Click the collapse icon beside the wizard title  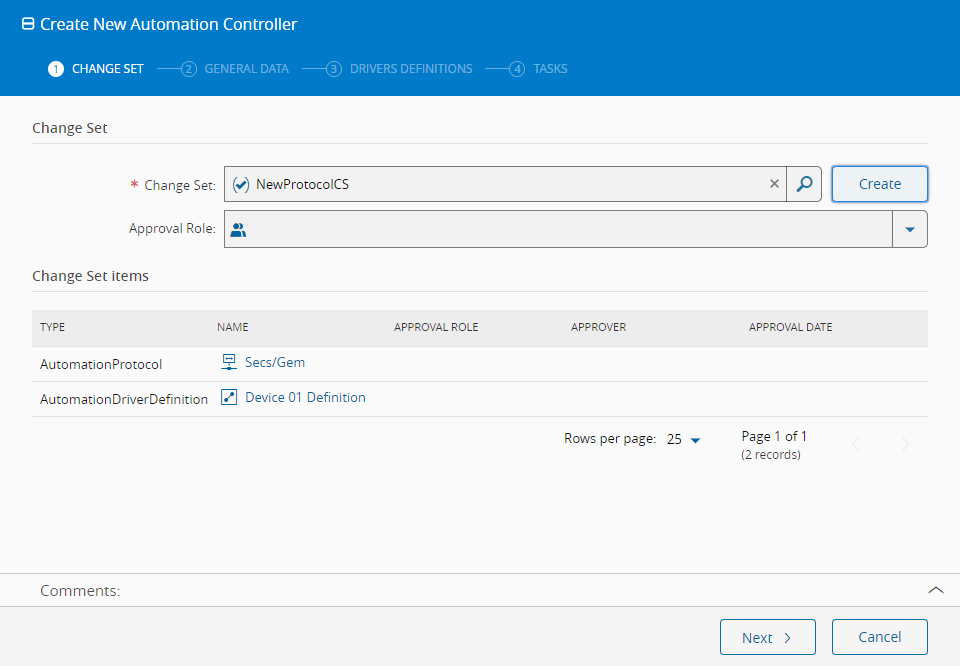pos(28,24)
